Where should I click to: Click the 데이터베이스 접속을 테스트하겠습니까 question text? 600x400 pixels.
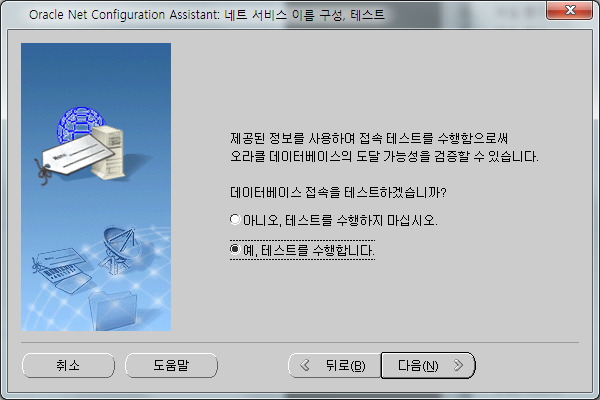[x=338, y=192]
